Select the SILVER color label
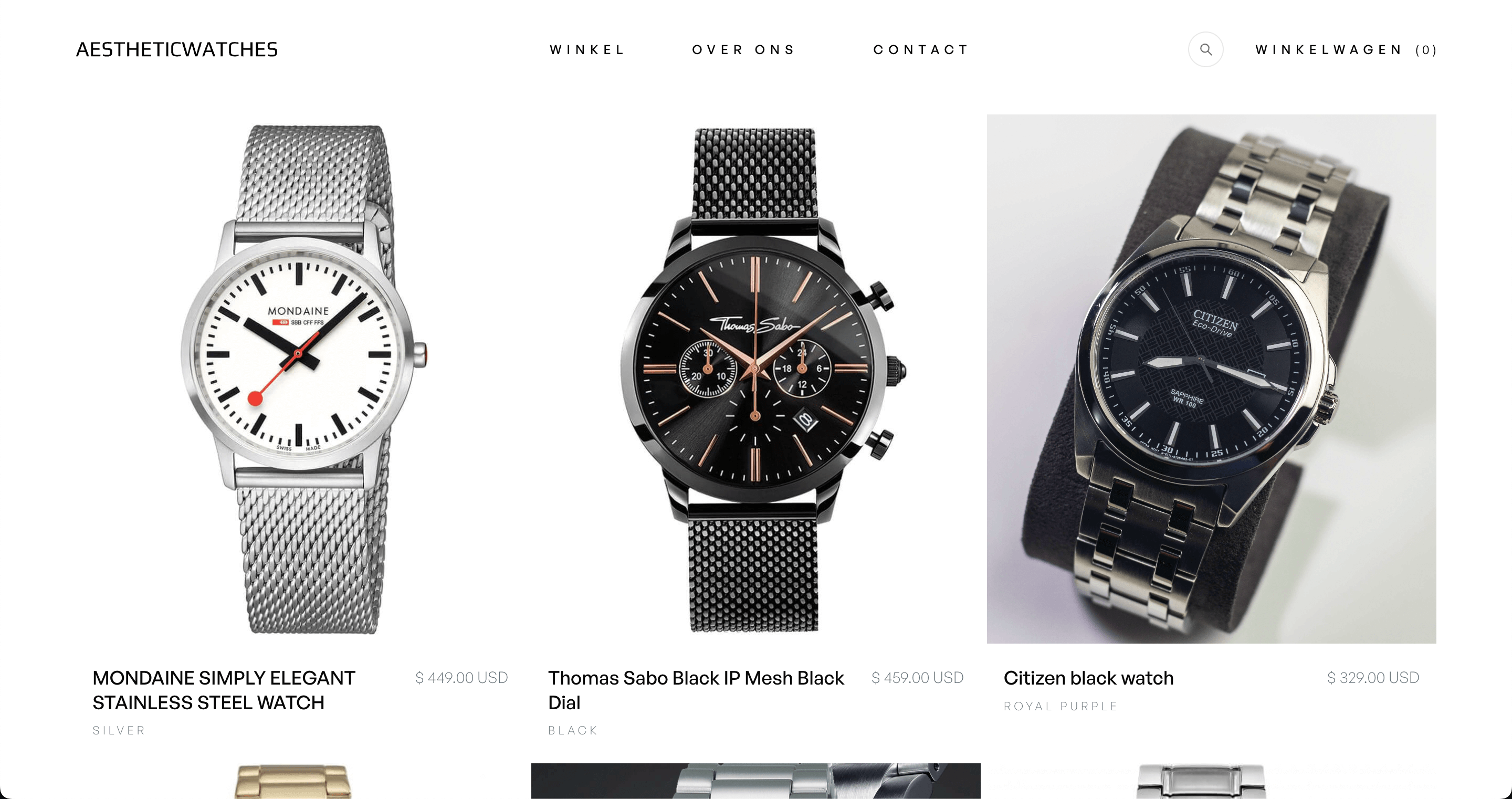1512x799 pixels. coord(119,730)
